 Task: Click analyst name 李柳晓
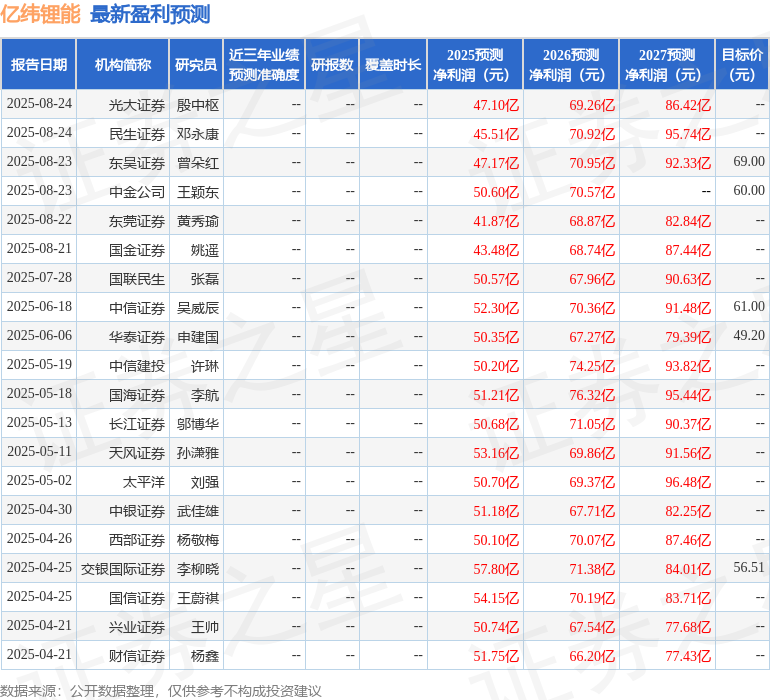coord(197,569)
